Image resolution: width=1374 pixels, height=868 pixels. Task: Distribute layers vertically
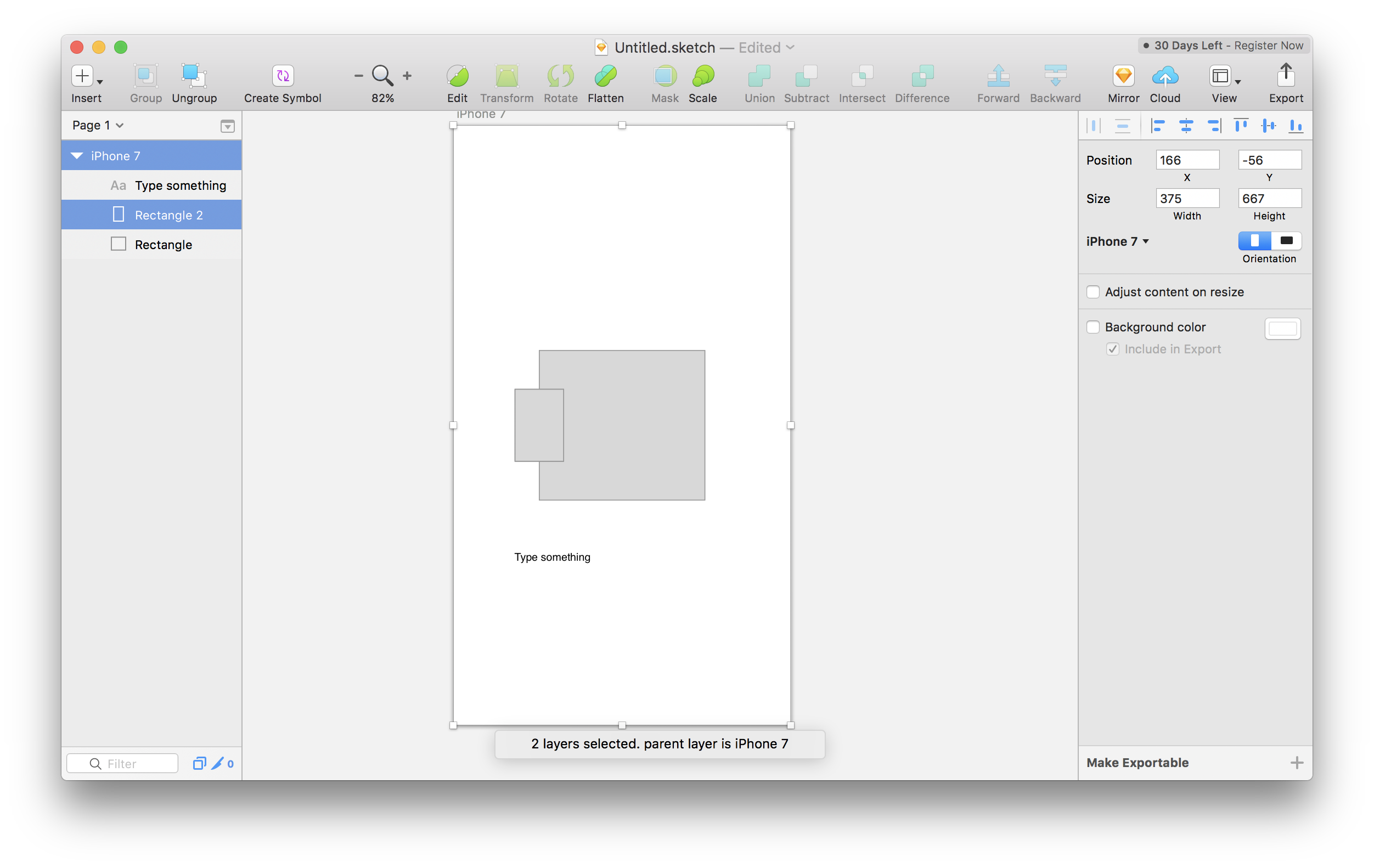click(1122, 126)
